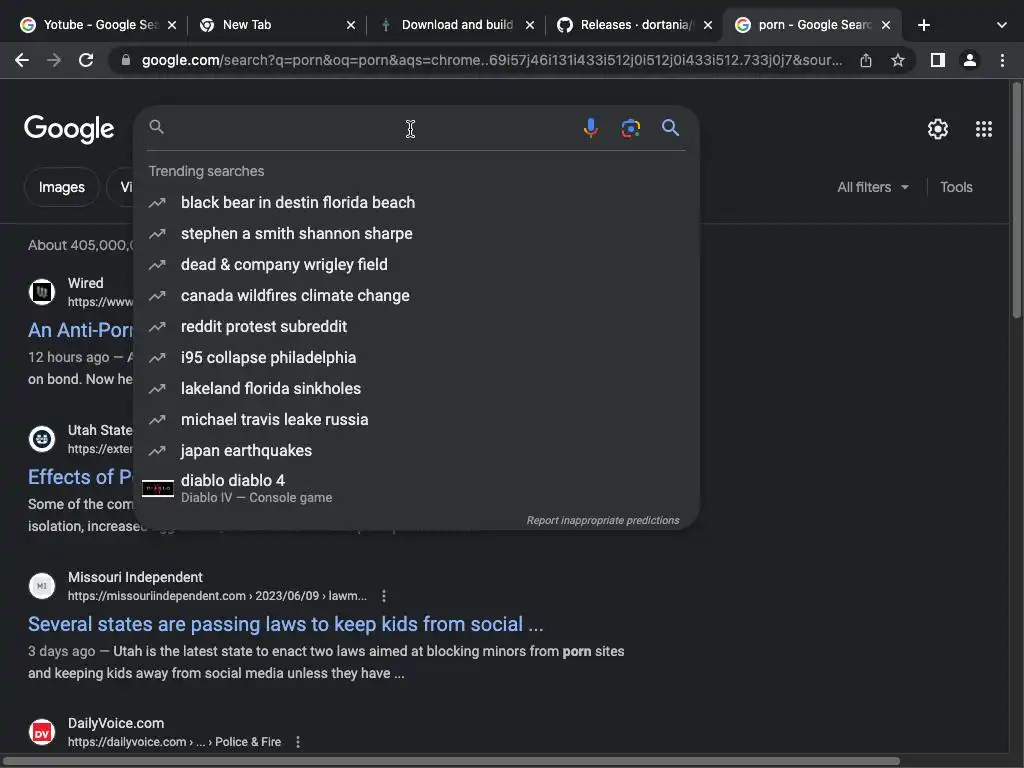Open the Tools option

(x=956, y=187)
